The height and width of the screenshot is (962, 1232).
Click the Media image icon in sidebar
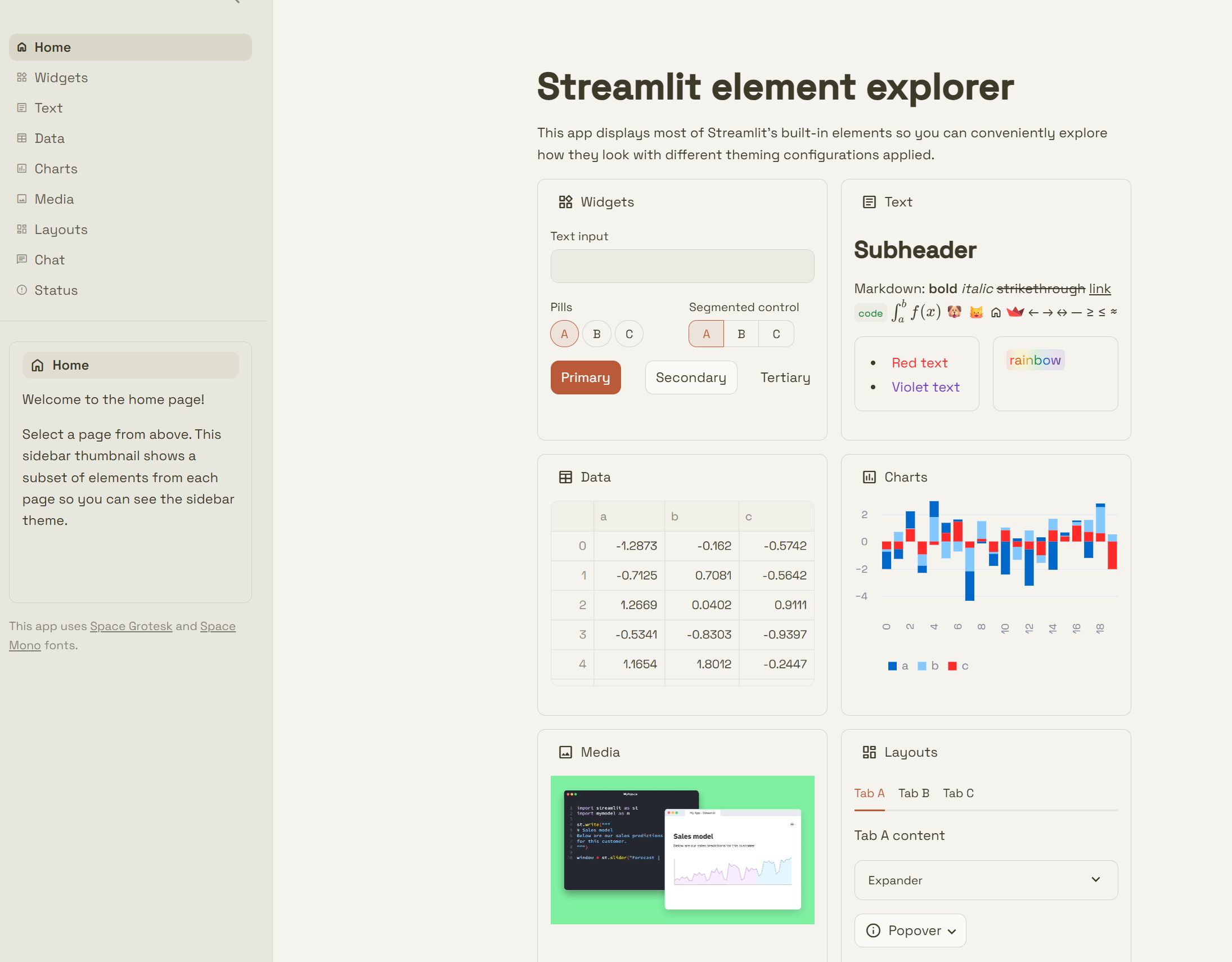[22, 199]
